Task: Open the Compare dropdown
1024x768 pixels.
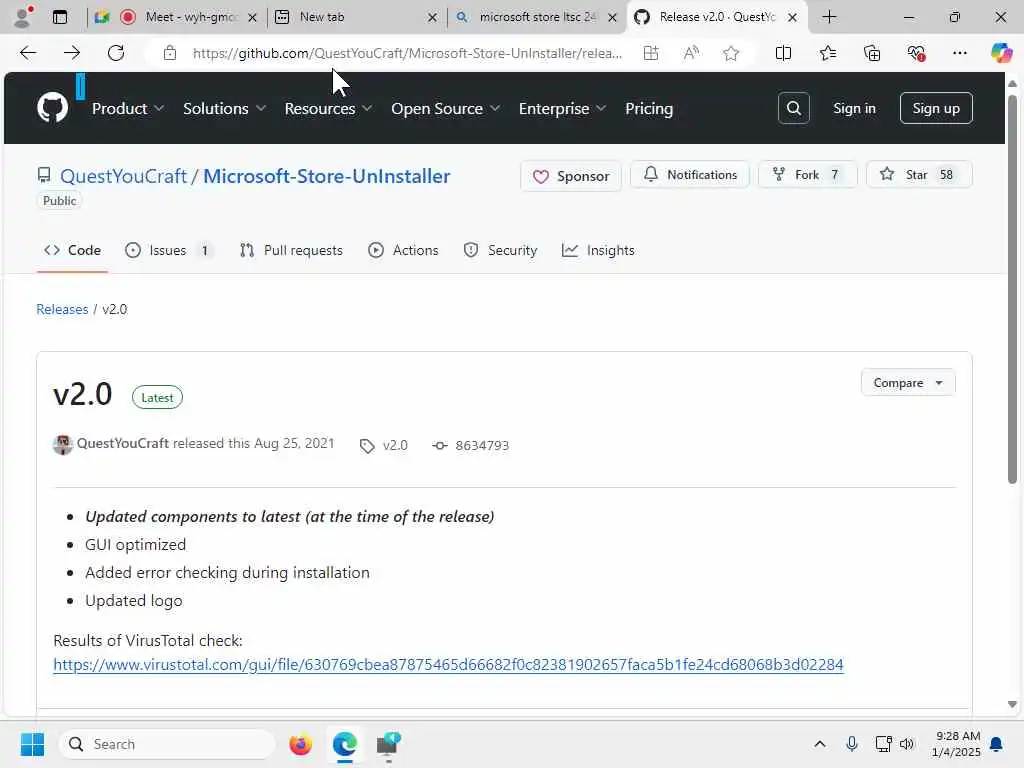Action: [x=908, y=383]
